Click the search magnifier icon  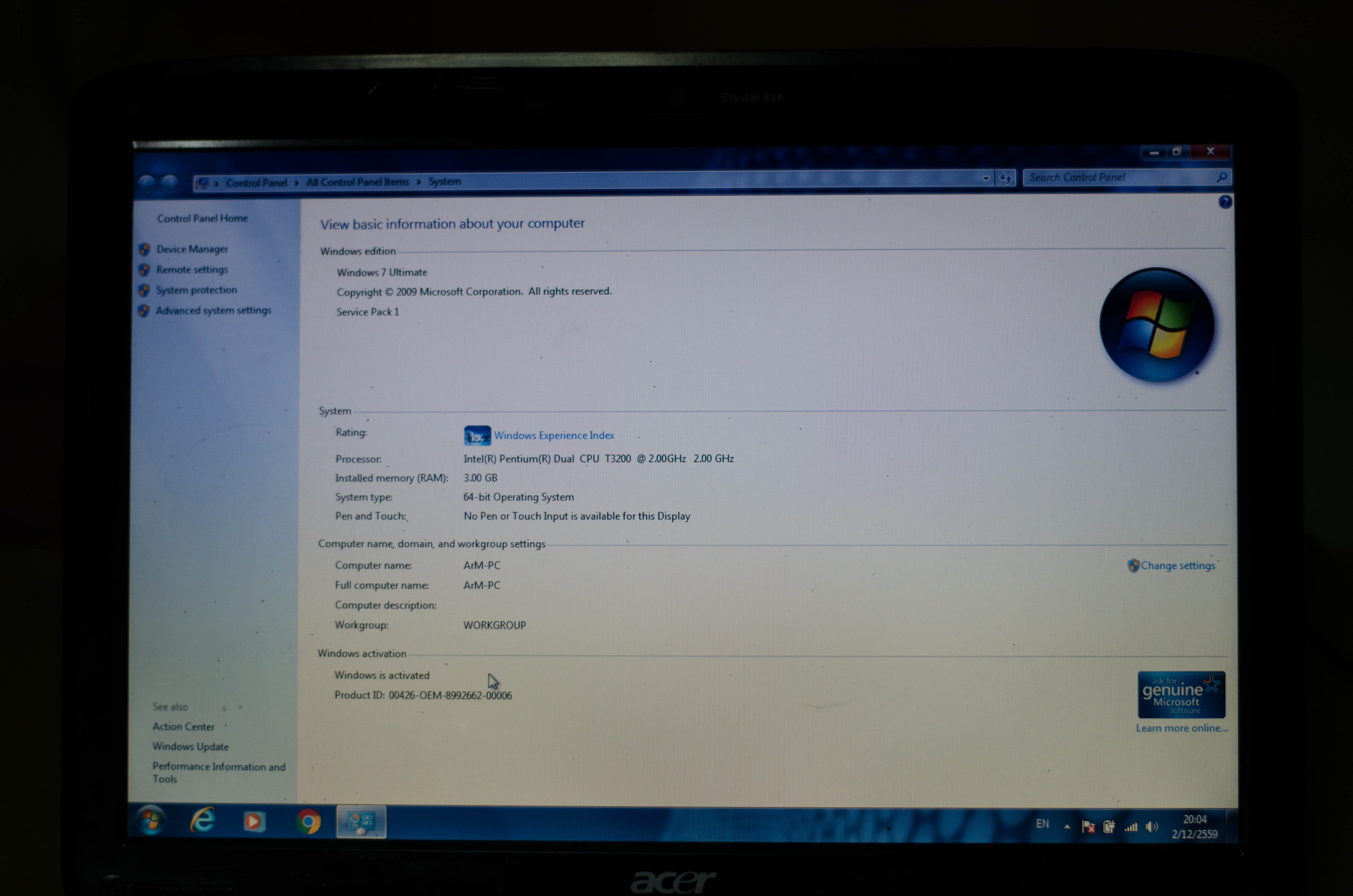(x=1221, y=177)
